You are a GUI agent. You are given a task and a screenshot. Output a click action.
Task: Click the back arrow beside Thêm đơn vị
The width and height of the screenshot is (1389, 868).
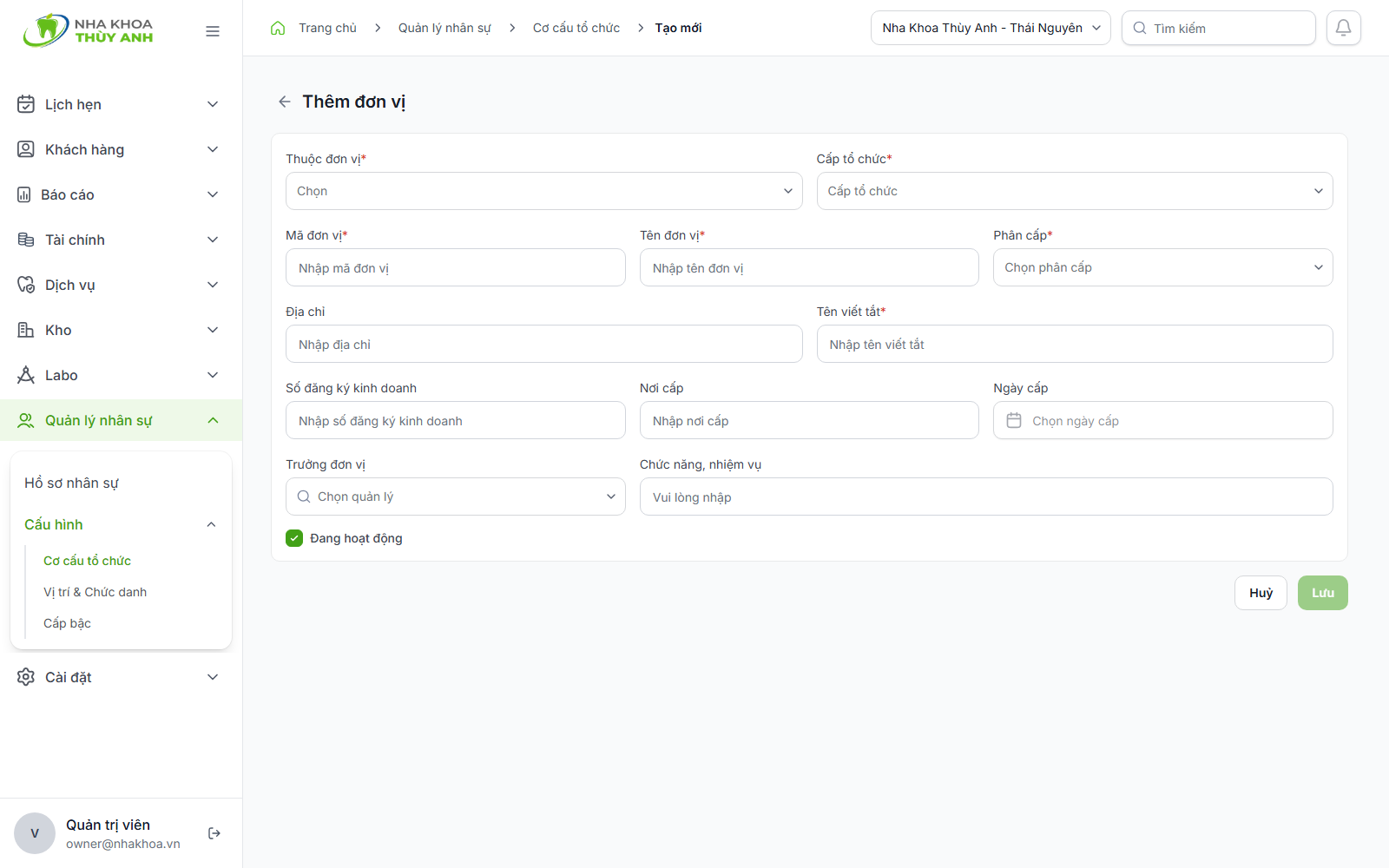[x=284, y=102]
